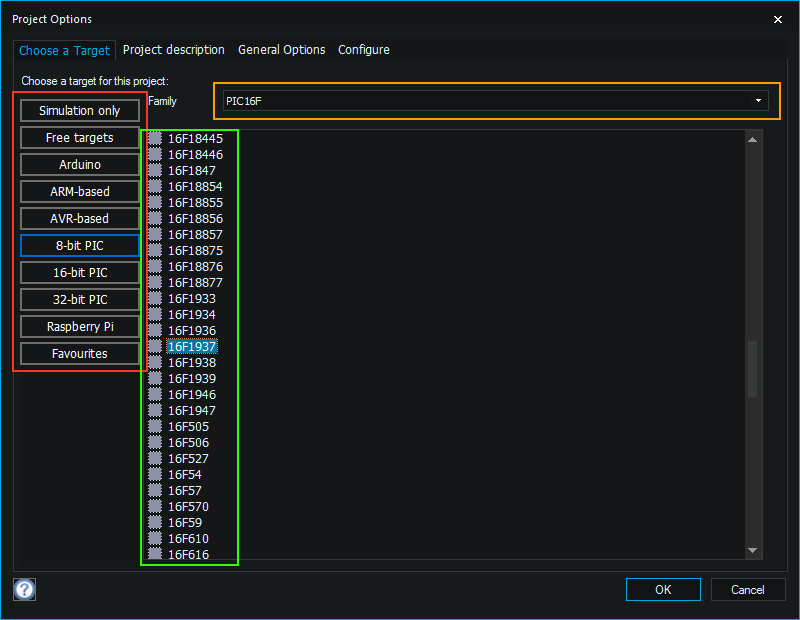The image size is (800, 620).
Task: Click the chip icon beside 16F18857
Action: coord(155,234)
